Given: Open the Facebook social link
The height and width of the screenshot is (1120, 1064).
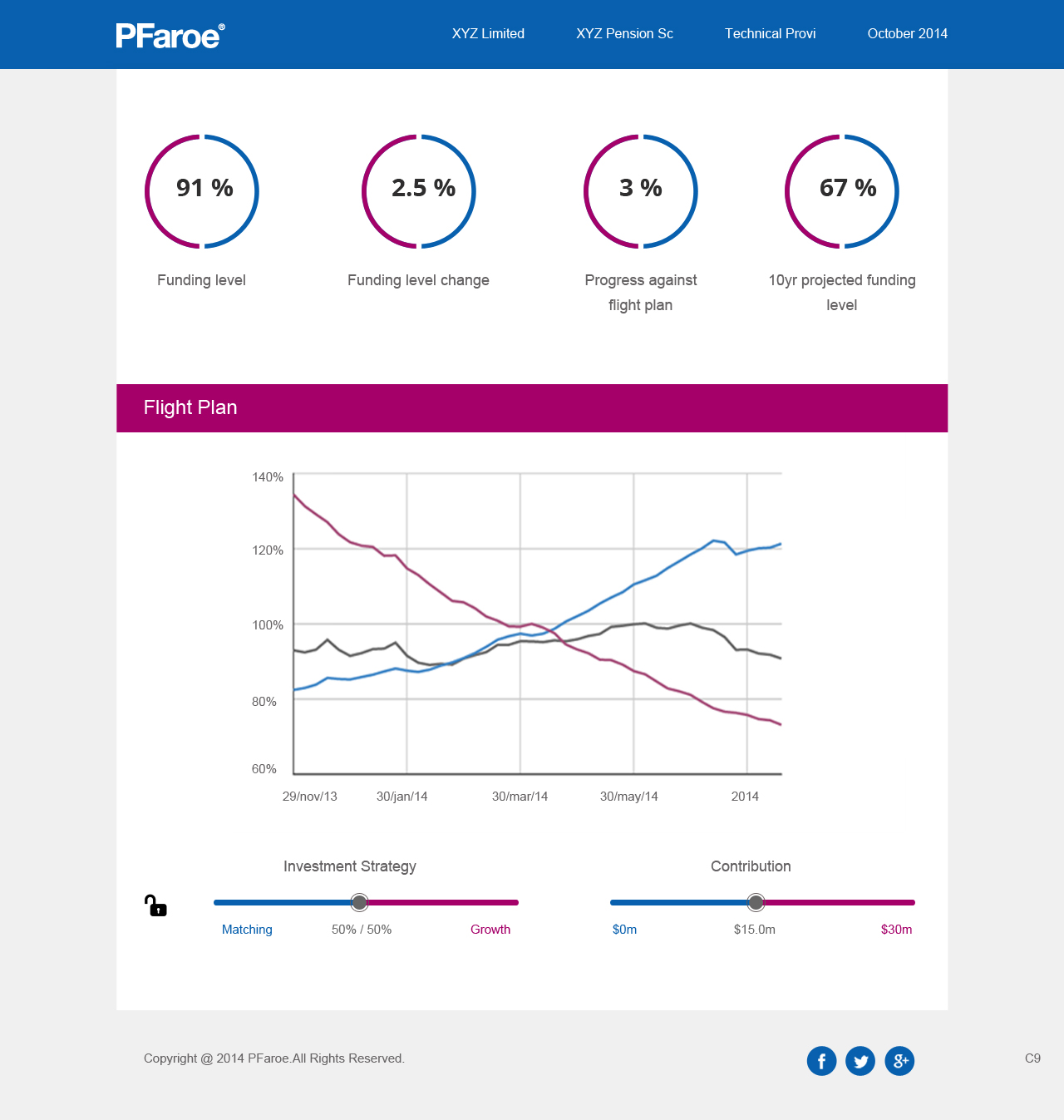Looking at the screenshot, I should click(821, 1061).
